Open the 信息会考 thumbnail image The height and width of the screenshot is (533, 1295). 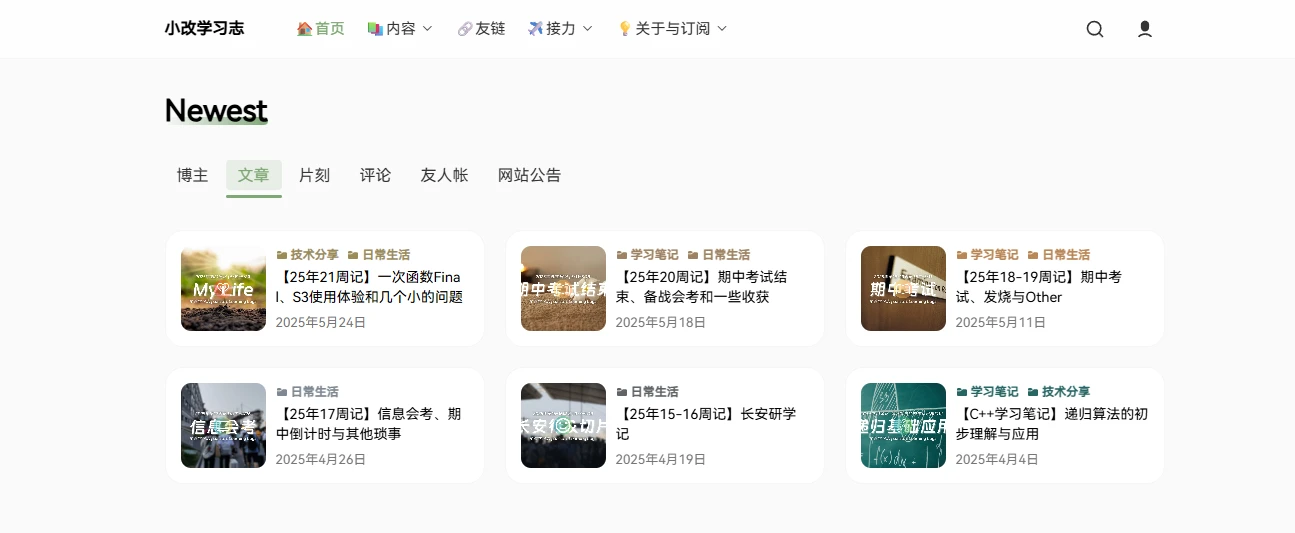pos(223,425)
